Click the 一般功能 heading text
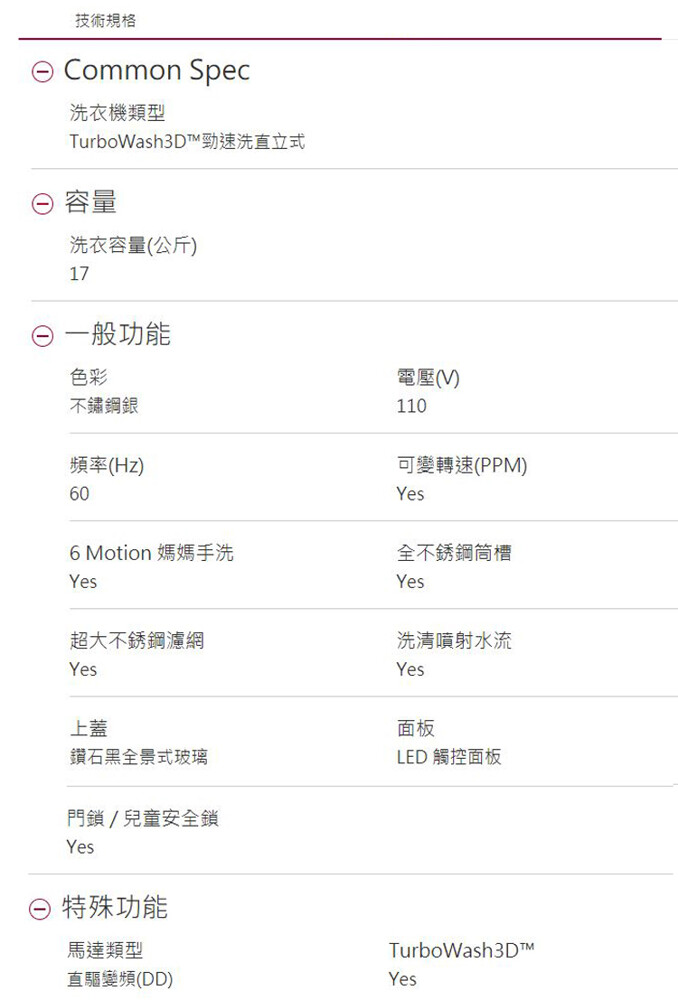The width and height of the screenshot is (678, 1000). click(x=117, y=334)
